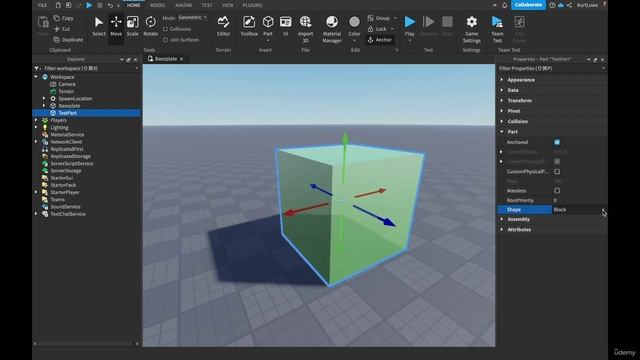
Task: Uncheck the Anchored property checkbox
Action: (557, 142)
